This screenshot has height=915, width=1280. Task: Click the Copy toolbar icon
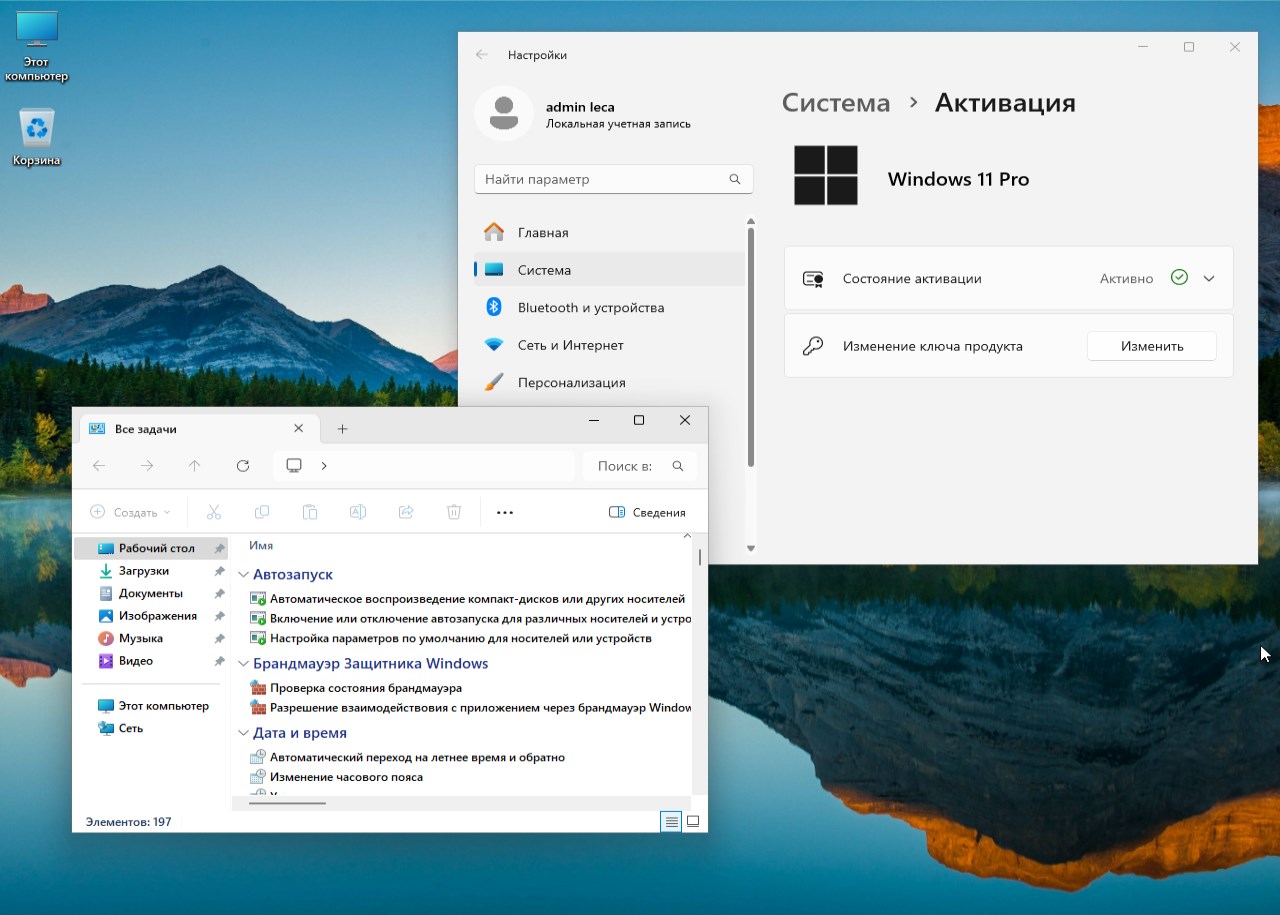pos(262,512)
